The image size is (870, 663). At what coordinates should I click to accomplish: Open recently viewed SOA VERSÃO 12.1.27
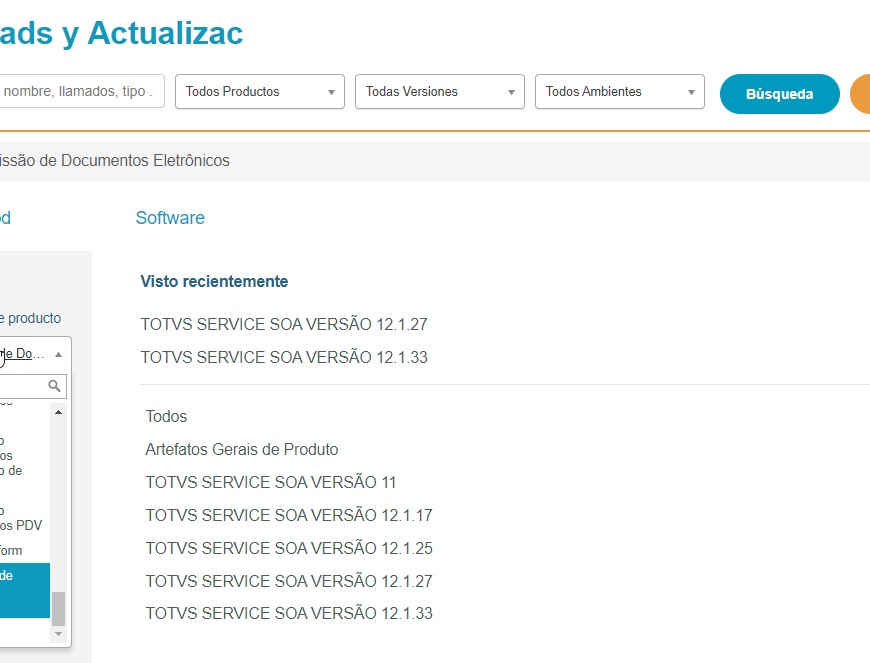[x=284, y=325]
